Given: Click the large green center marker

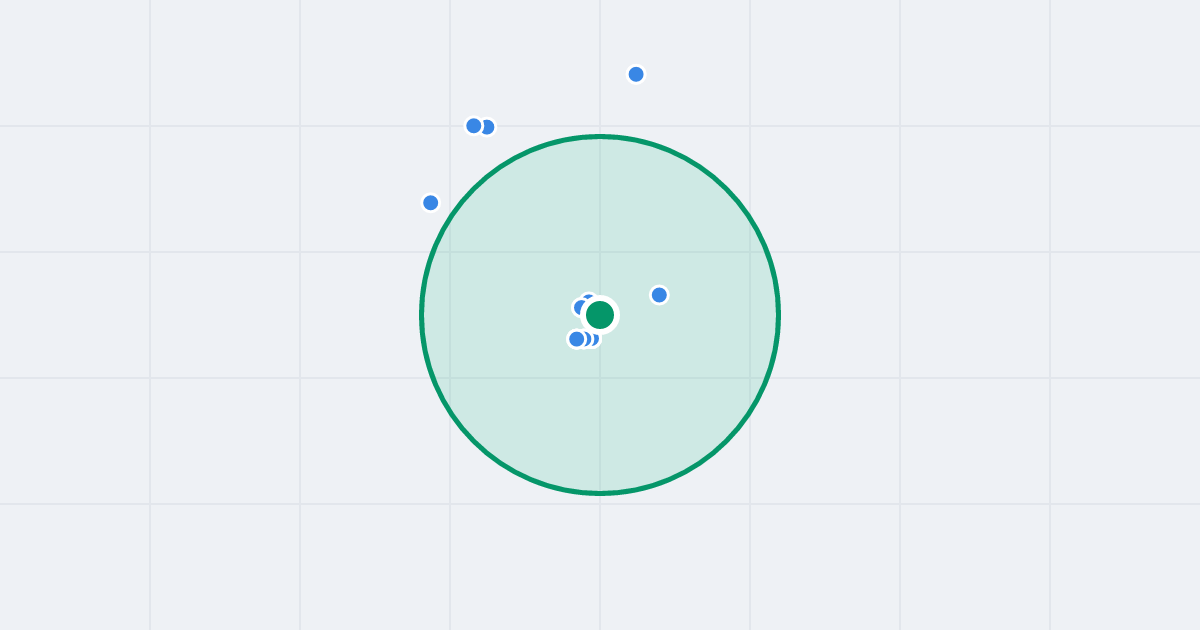Looking at the screenshot, I should click(600, 315).
